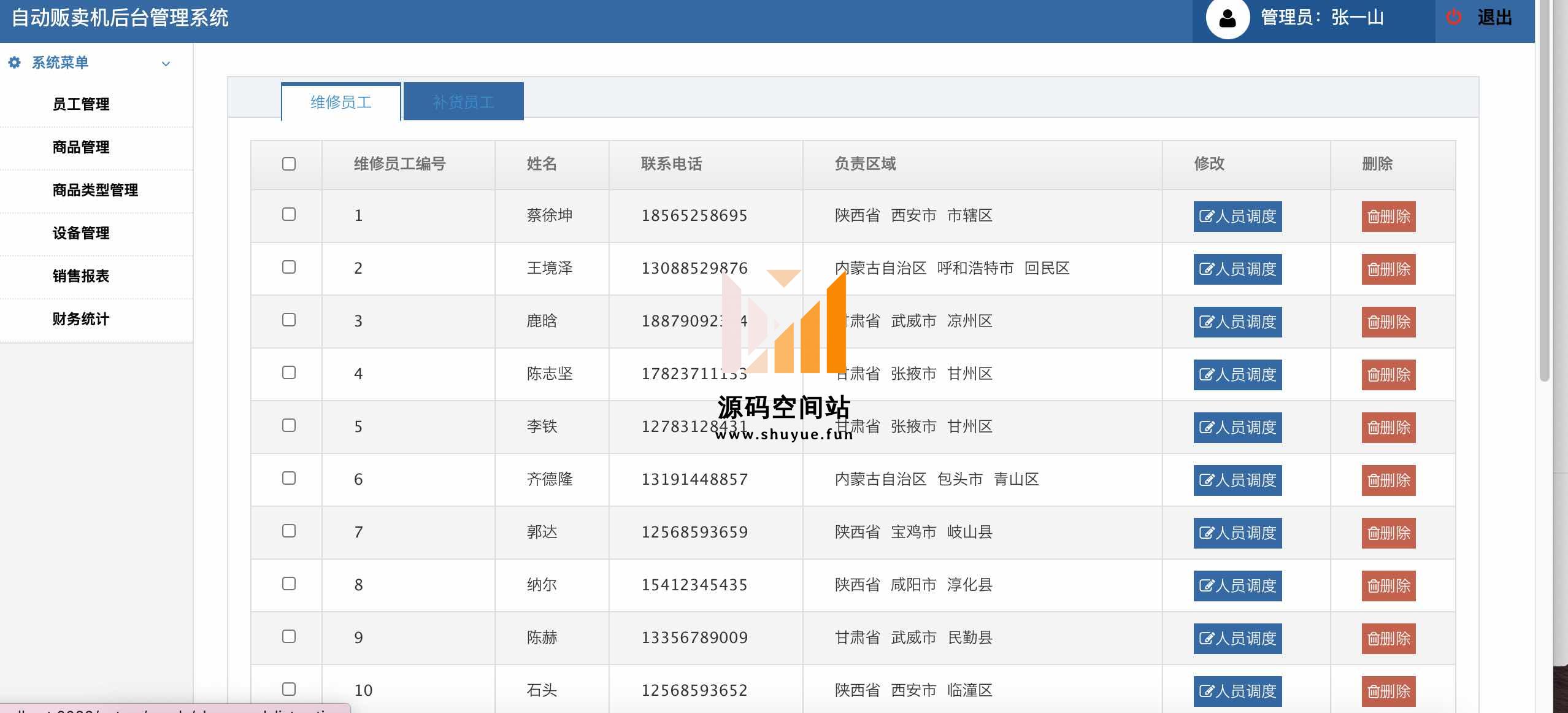Check the row for 鹿晗

tap(289, 320)
